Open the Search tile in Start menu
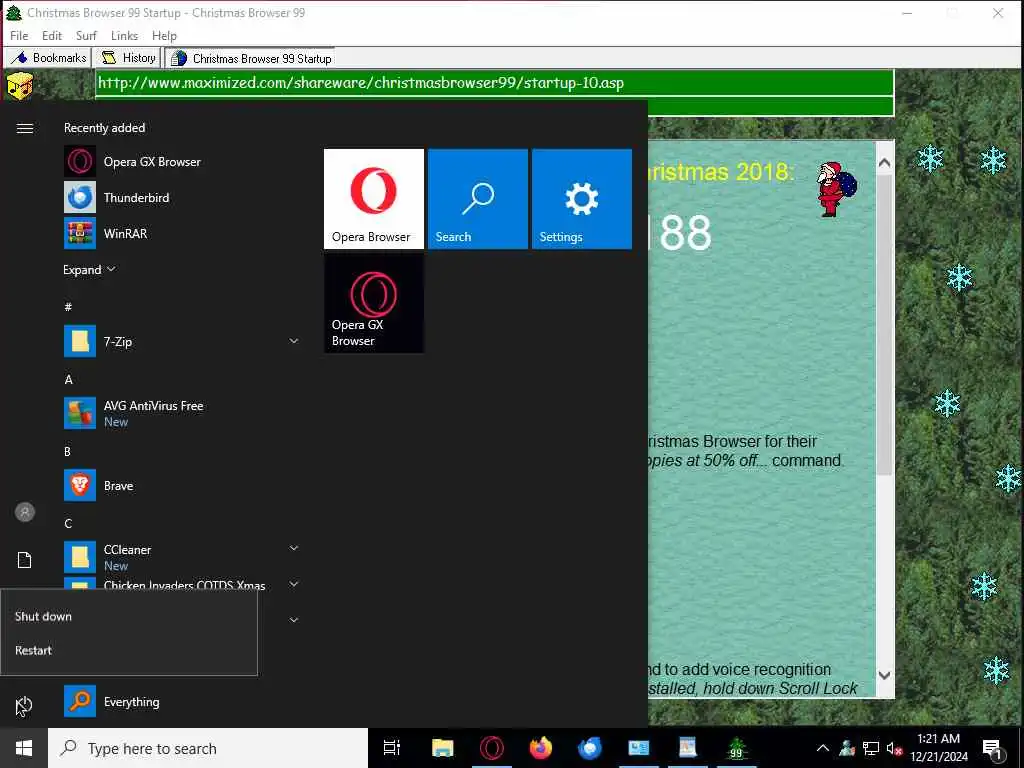This screenshot has width=1024, height=768. coord(477,199)
